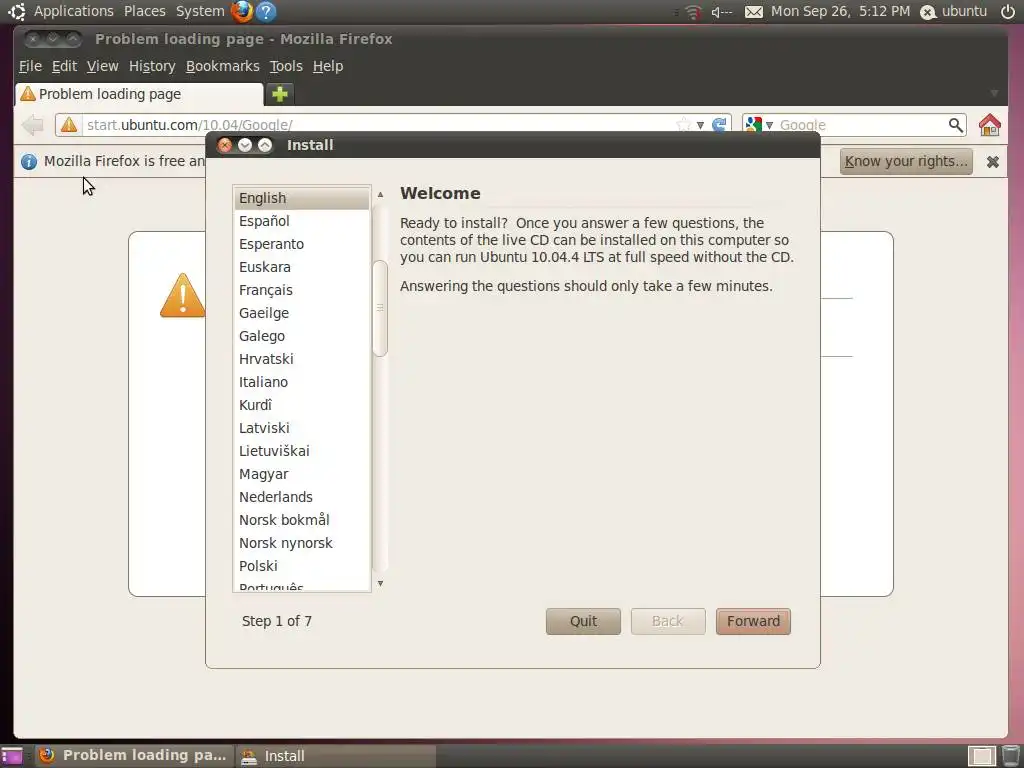Click the Show Desktop icon in bottom panel
Screen dimensions: 1024x768
[11, 756]
